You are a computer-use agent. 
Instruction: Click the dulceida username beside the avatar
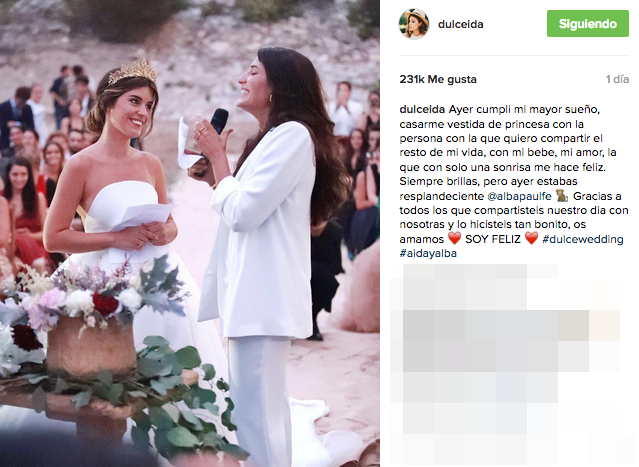[x=461, y=24]
